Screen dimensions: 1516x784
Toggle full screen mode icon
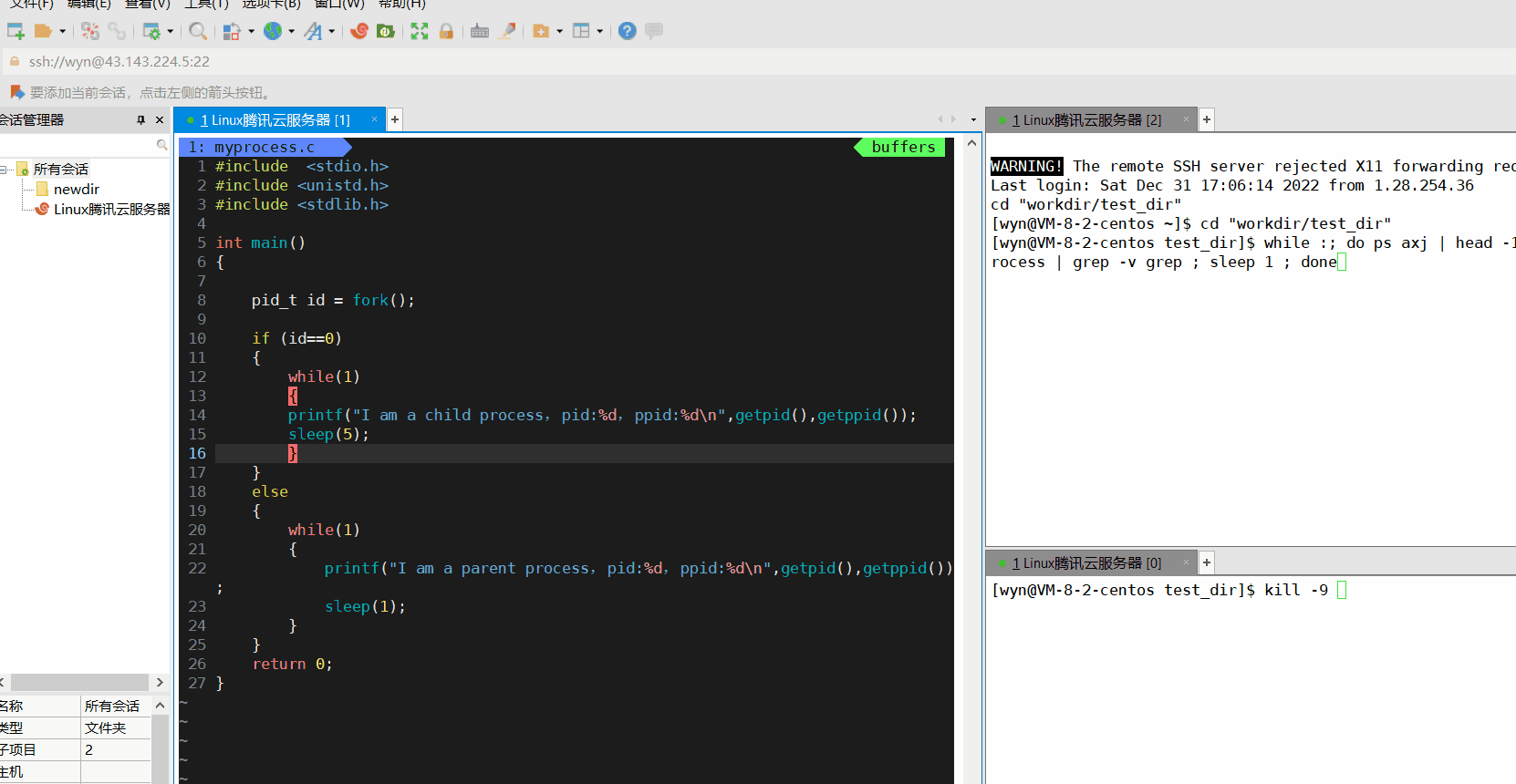420,31
